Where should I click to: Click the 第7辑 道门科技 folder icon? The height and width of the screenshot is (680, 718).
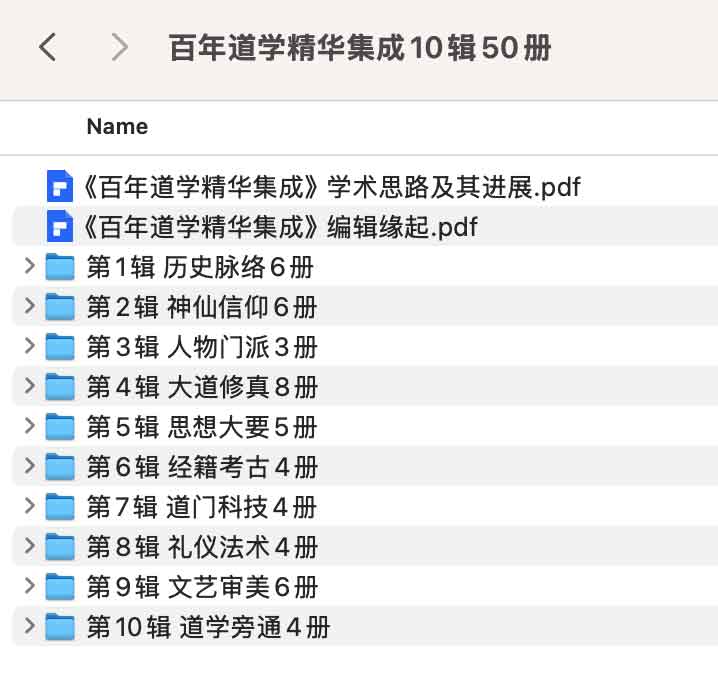pos(61,507)
